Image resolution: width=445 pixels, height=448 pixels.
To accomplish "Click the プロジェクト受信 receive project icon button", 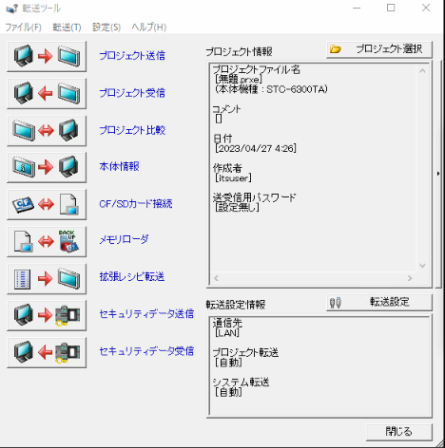I will [x=47, y=93].
